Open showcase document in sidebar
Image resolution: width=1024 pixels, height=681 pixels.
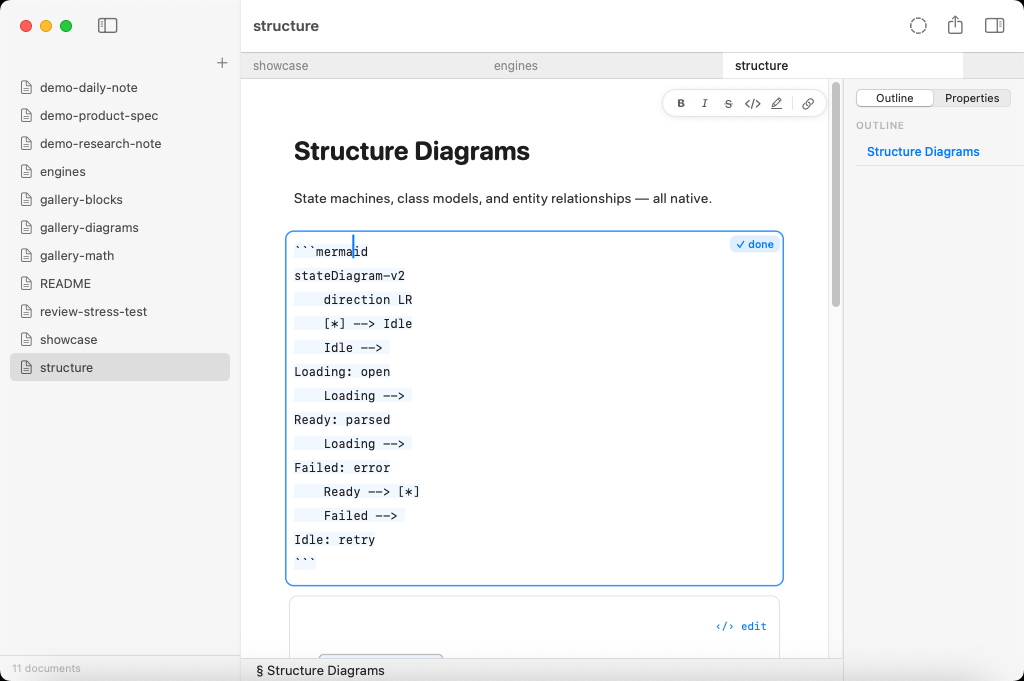click(120, 340)
